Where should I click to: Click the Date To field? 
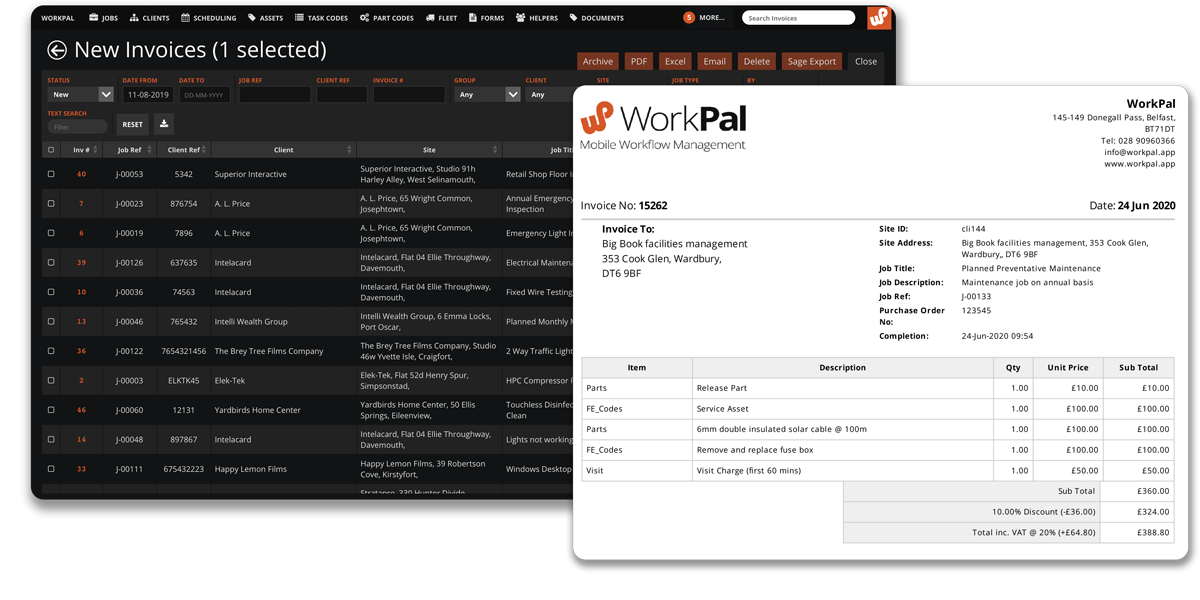coord(205,94)
